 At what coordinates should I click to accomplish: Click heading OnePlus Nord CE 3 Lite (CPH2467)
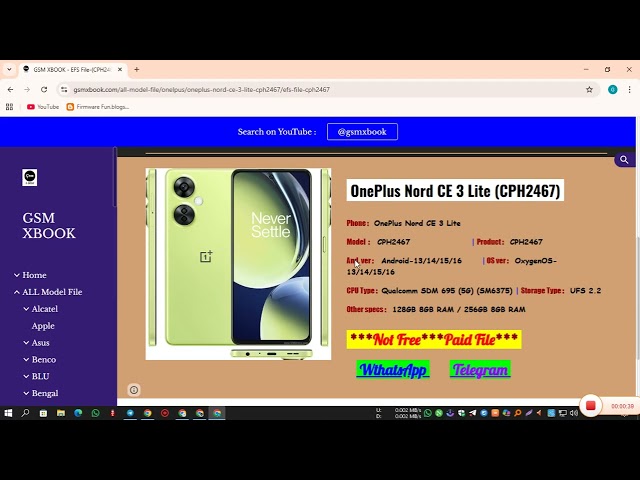(x=455, y=190)
